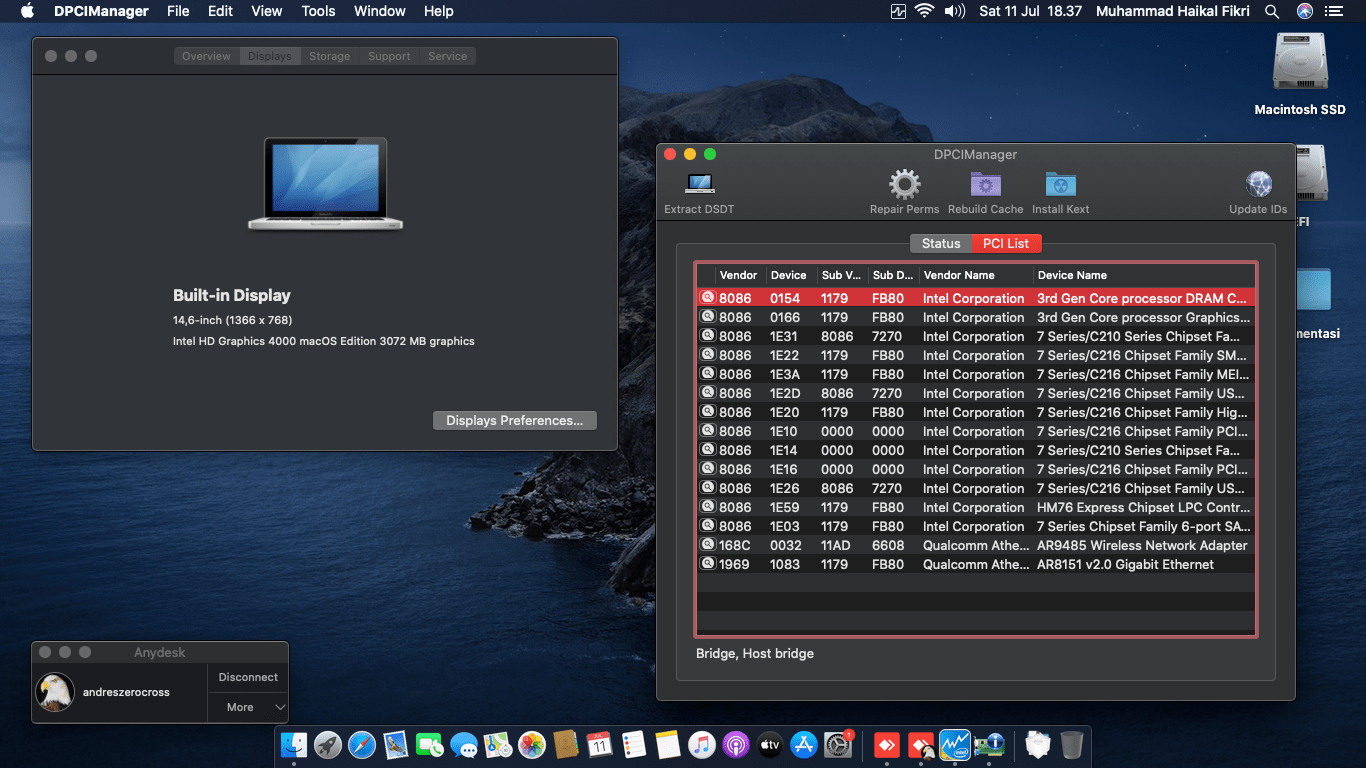The width and height of the screenshot is (1366, 768).
Task: Click the lookup icon for device 1E3A
Action: 708,374
